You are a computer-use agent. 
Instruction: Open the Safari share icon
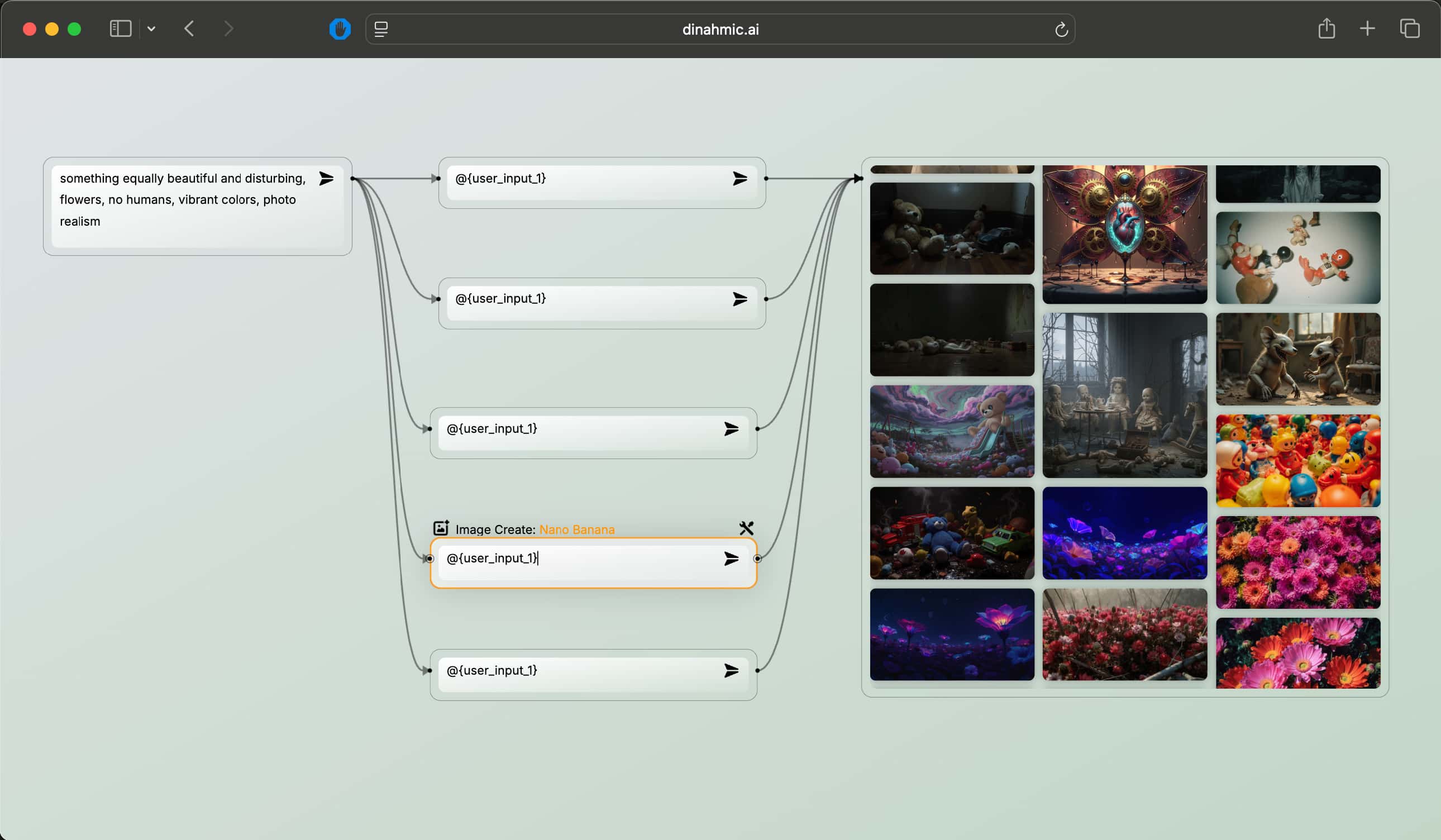tap(1327, 28)
